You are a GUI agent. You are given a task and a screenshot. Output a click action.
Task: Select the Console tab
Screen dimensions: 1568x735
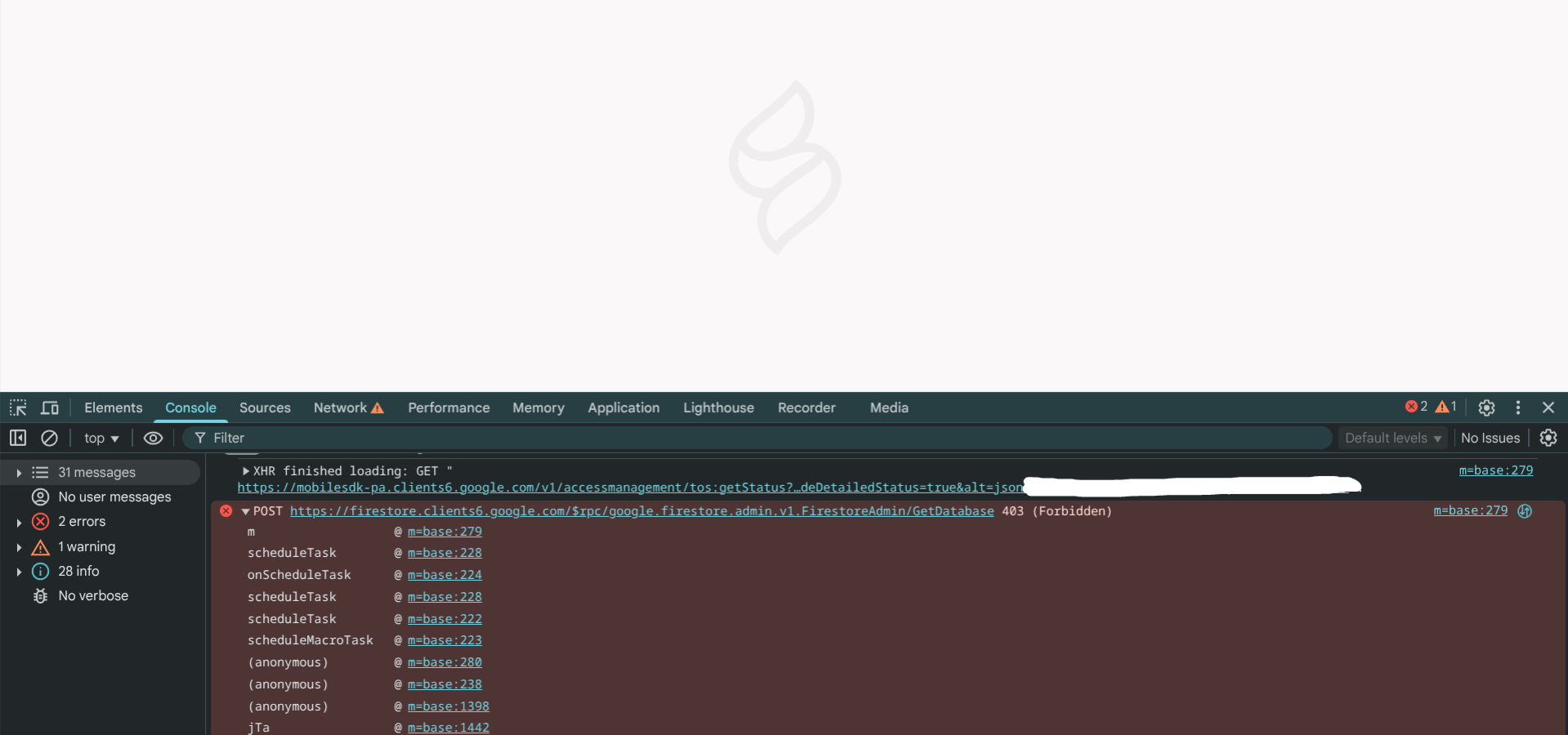coord(190,408)
